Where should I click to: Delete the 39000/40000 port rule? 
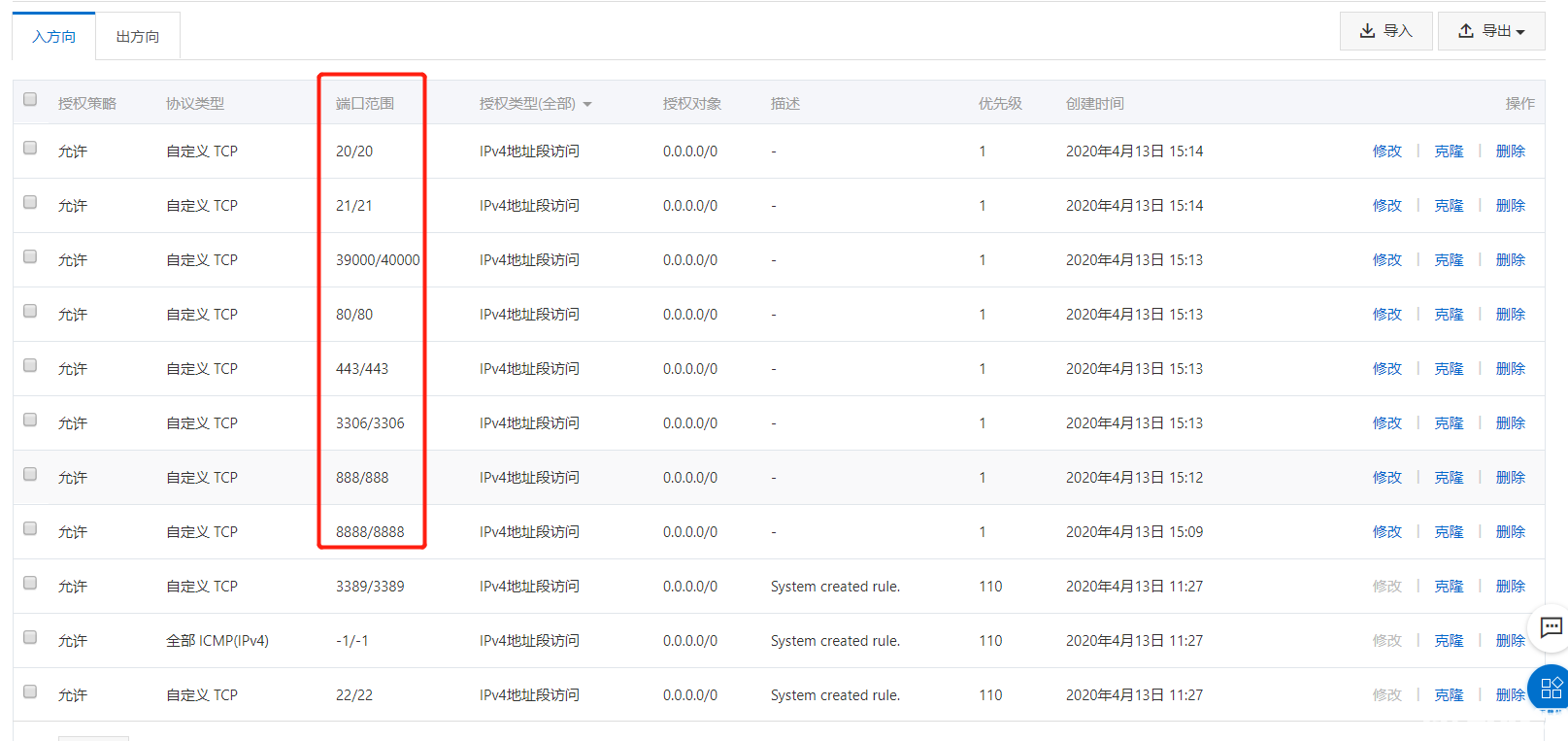(x=1511, y=259)
